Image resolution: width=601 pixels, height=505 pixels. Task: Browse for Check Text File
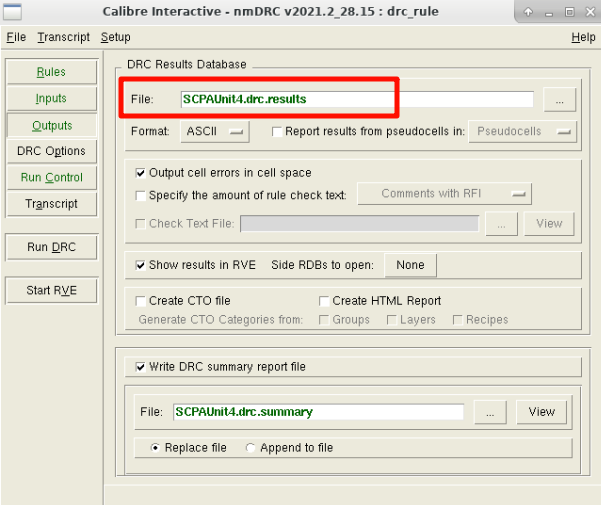tap(501, 224)
